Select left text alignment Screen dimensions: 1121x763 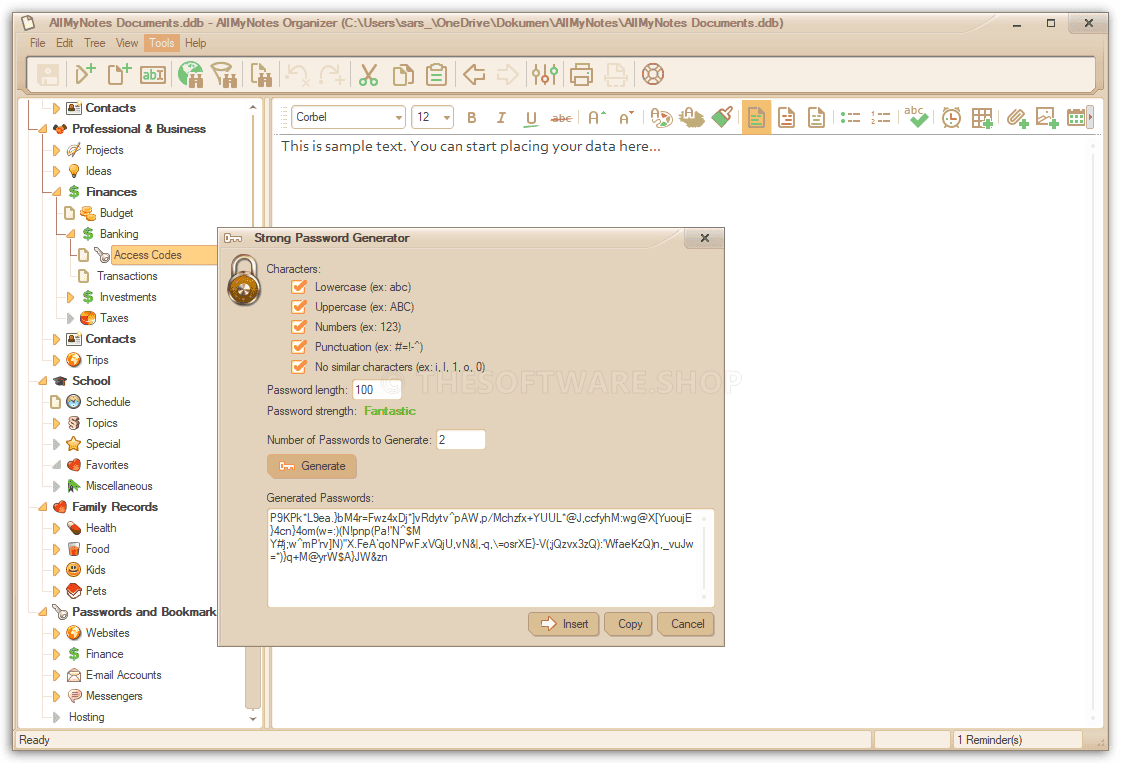tap(756, 117)
